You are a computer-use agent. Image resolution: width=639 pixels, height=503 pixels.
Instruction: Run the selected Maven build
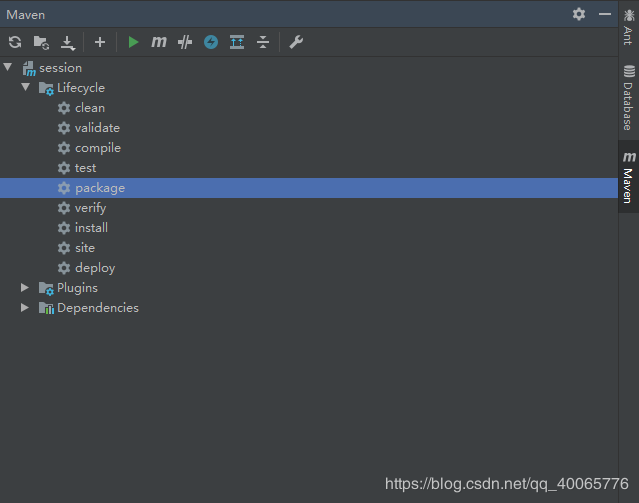pos(133,42)
